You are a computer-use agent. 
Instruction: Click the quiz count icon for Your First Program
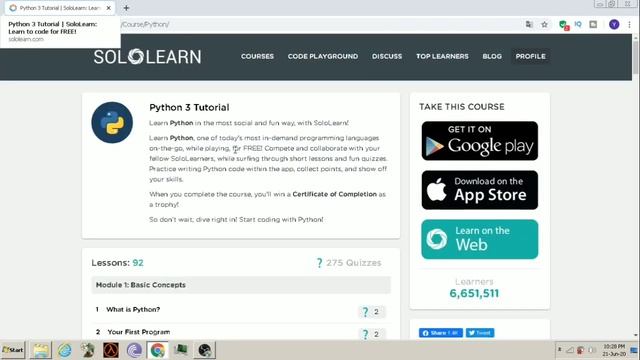tap(371, 334)
